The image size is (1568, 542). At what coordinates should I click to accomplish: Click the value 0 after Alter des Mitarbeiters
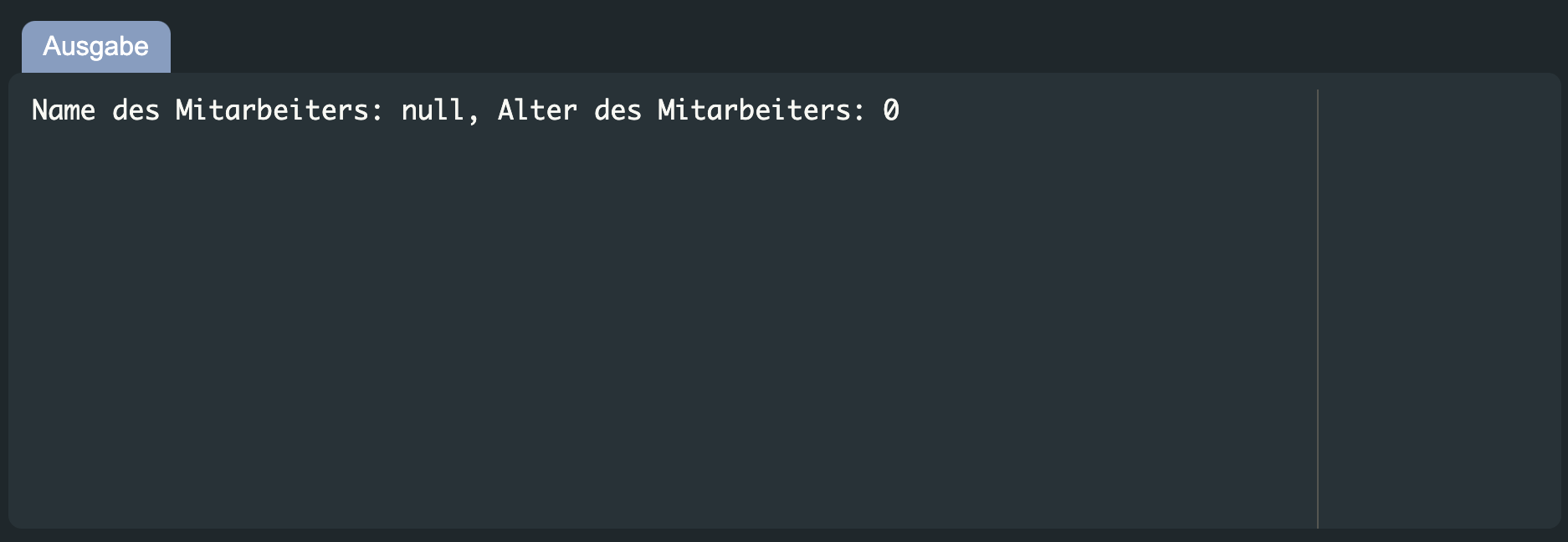(892, 110)
